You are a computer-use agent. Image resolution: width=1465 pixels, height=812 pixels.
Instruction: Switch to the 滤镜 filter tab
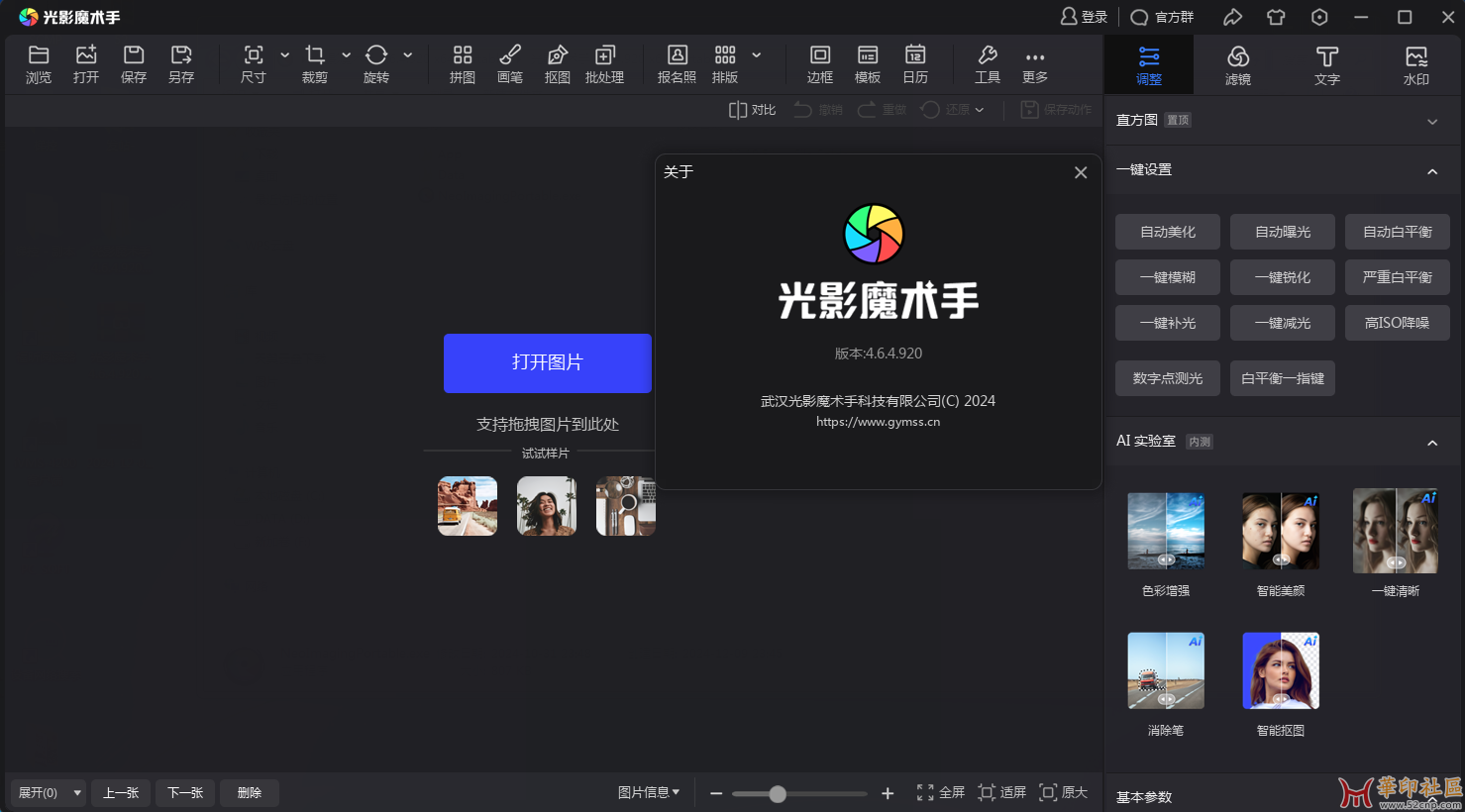click(1237, 64)
